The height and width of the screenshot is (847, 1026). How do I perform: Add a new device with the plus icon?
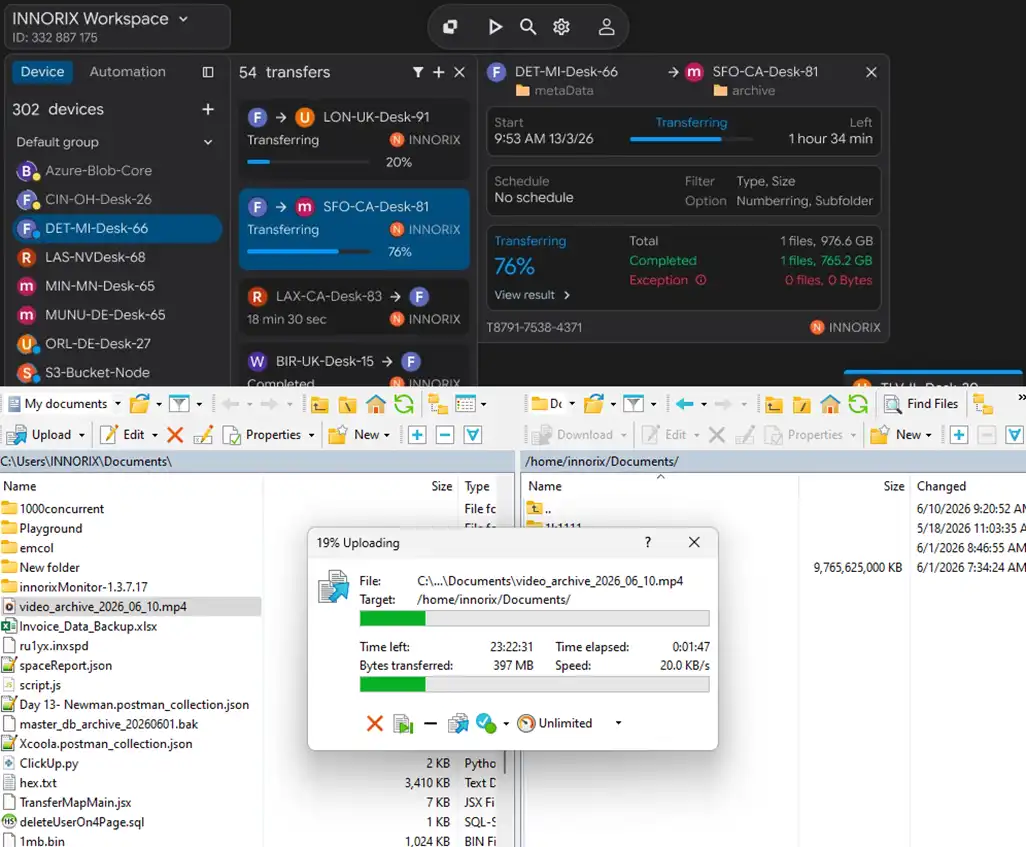coord(208,109)
